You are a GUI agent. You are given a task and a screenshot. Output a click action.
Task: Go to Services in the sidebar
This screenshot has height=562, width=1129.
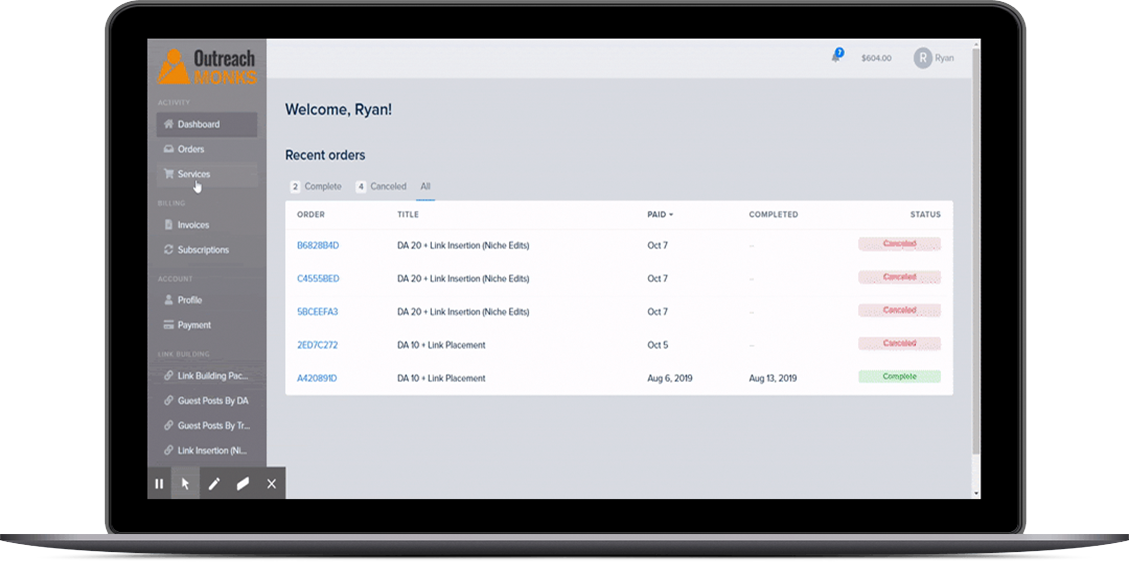click(x=194, y=175)
